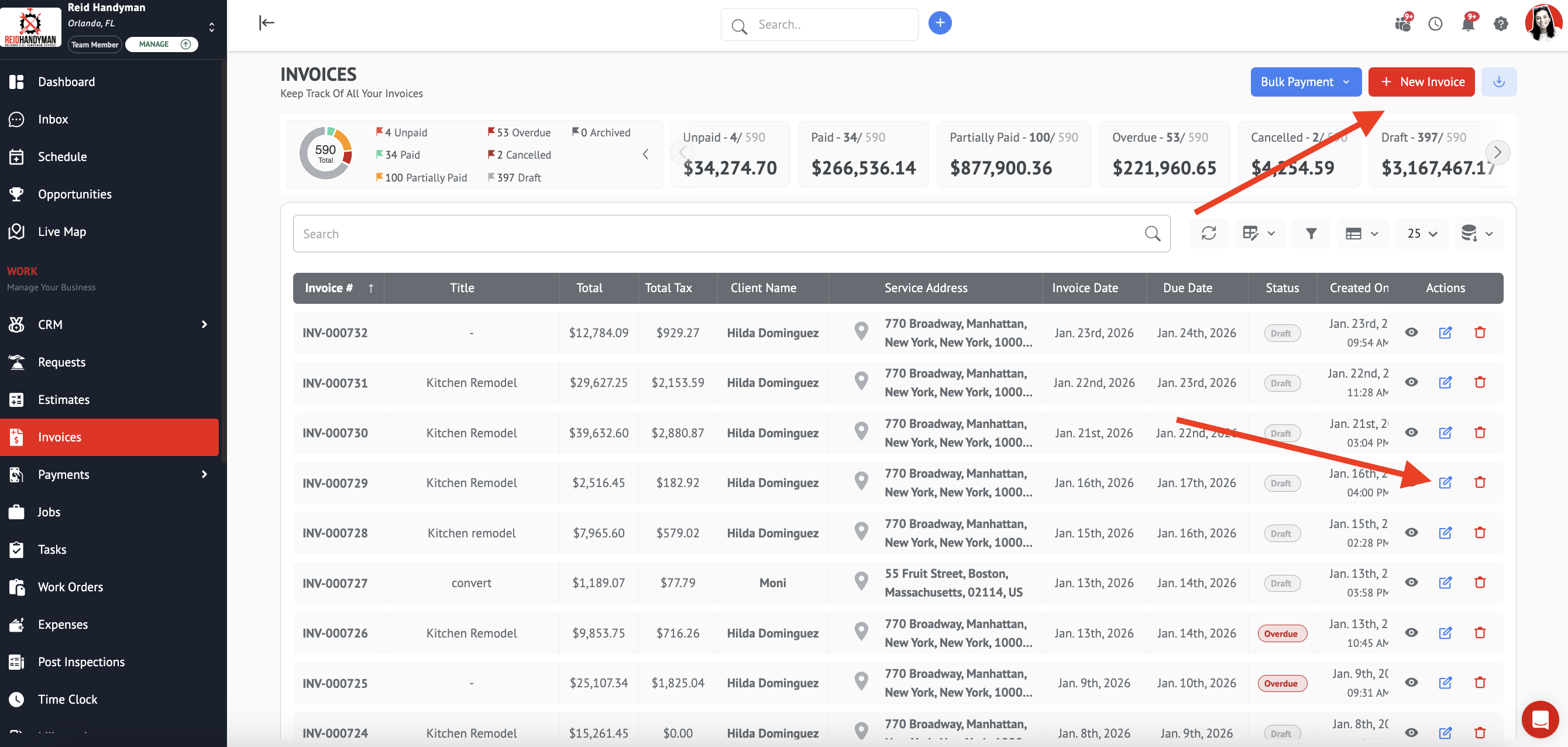Delete invoice INV-000731 using trash icon
This screenshot has height=747, width=1568.
click(1480, 383)
